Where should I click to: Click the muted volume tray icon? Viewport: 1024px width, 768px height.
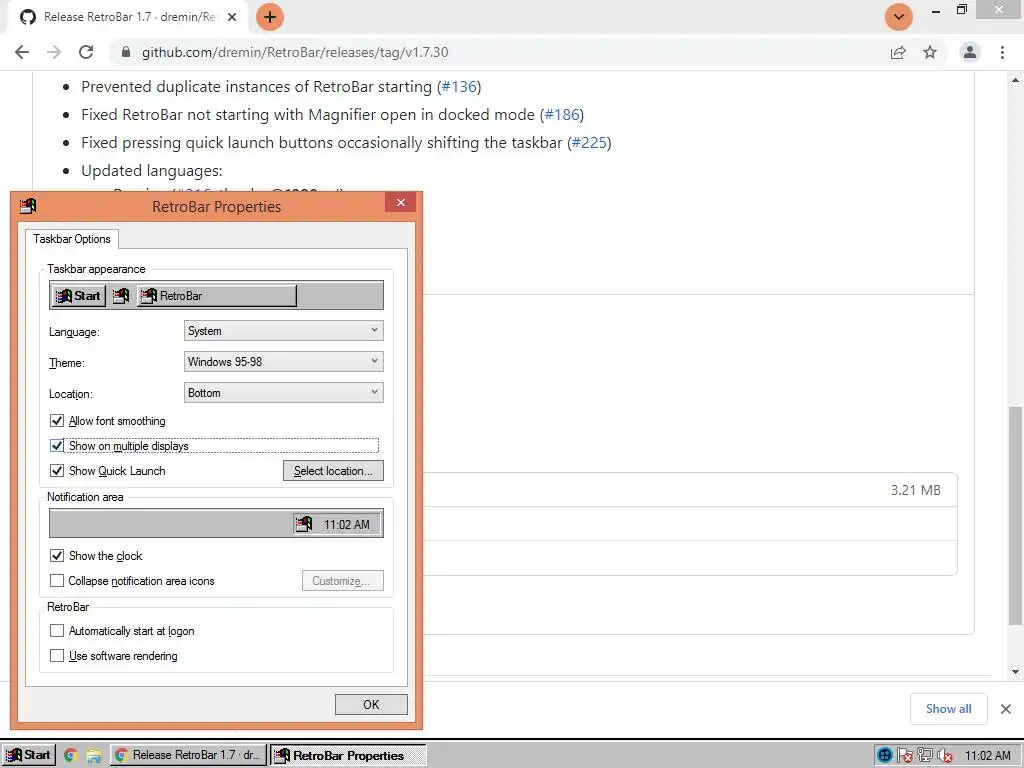[944, 756]
